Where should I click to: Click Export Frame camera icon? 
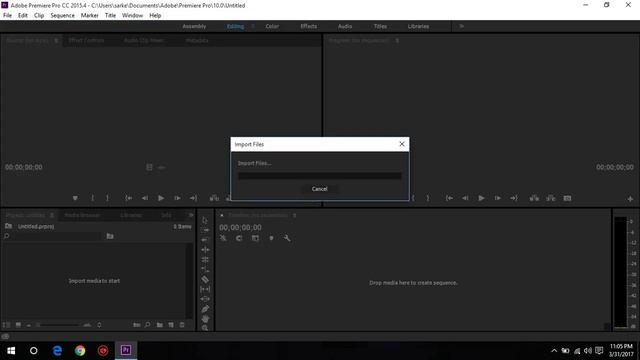(567, 198)
